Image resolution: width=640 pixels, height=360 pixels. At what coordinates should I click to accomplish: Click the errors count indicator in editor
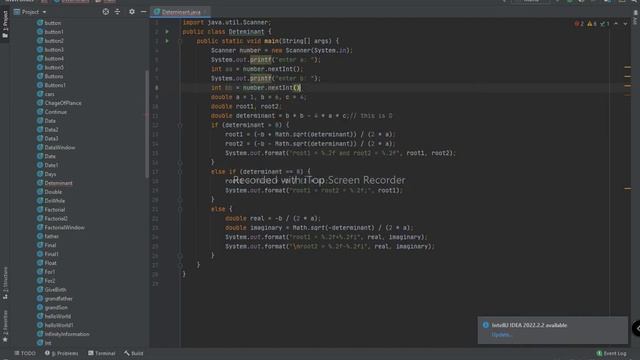(579, 24)
